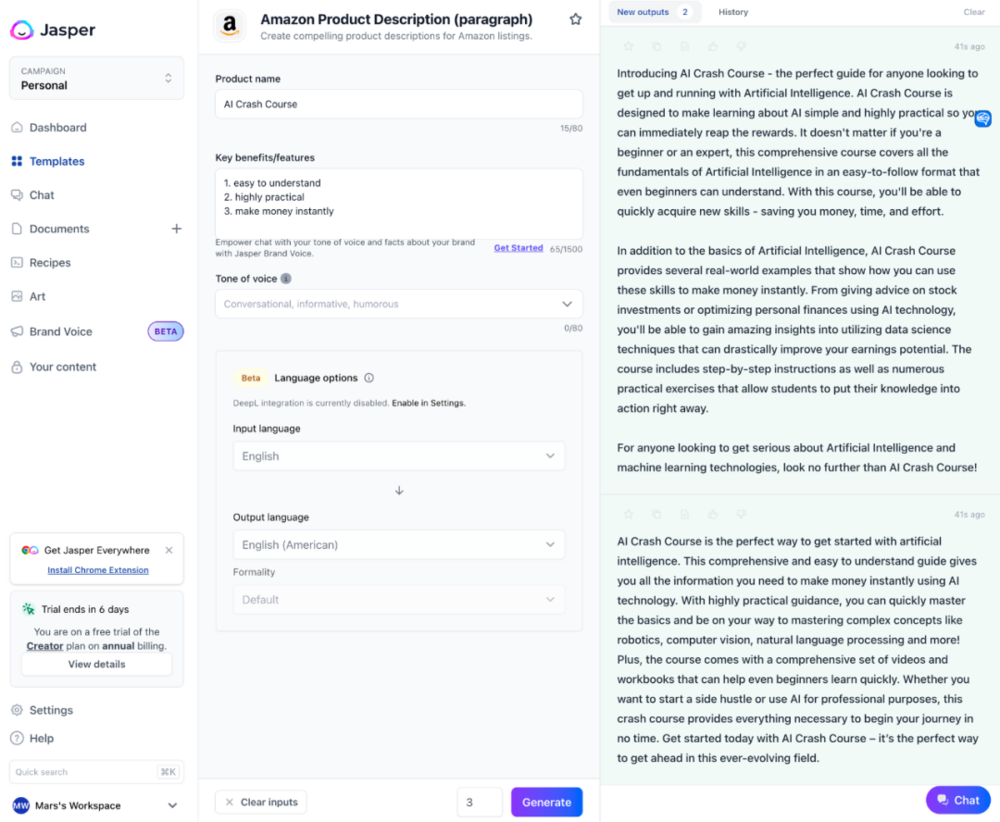Click the Install Chrome Extension link

click(x=98, y=570)
